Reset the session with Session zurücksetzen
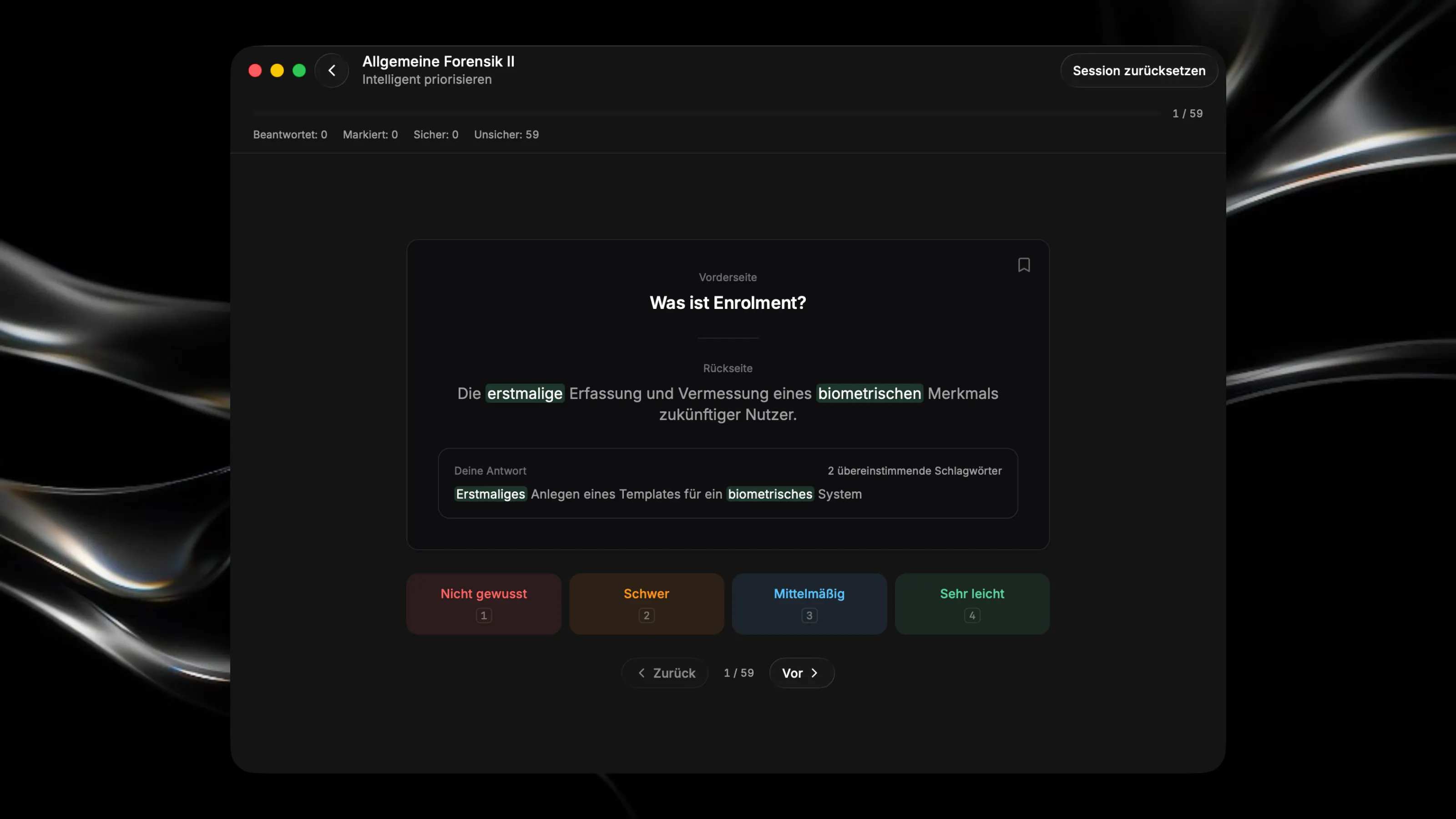This screenshot has width=1456, height=819. pos(1139,71)
